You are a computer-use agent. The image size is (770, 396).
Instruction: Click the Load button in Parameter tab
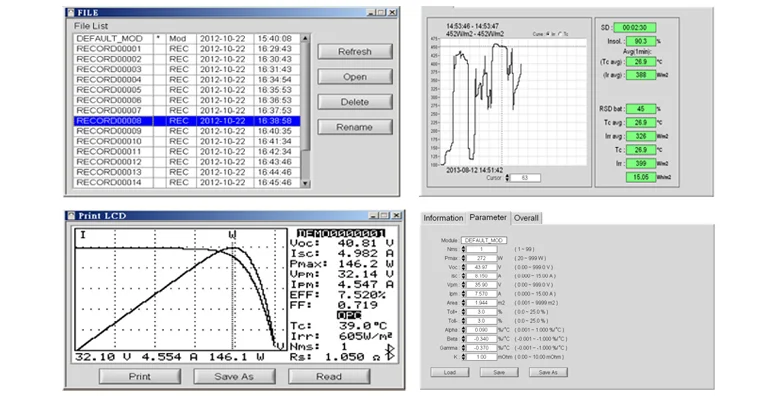pos(450,372)
